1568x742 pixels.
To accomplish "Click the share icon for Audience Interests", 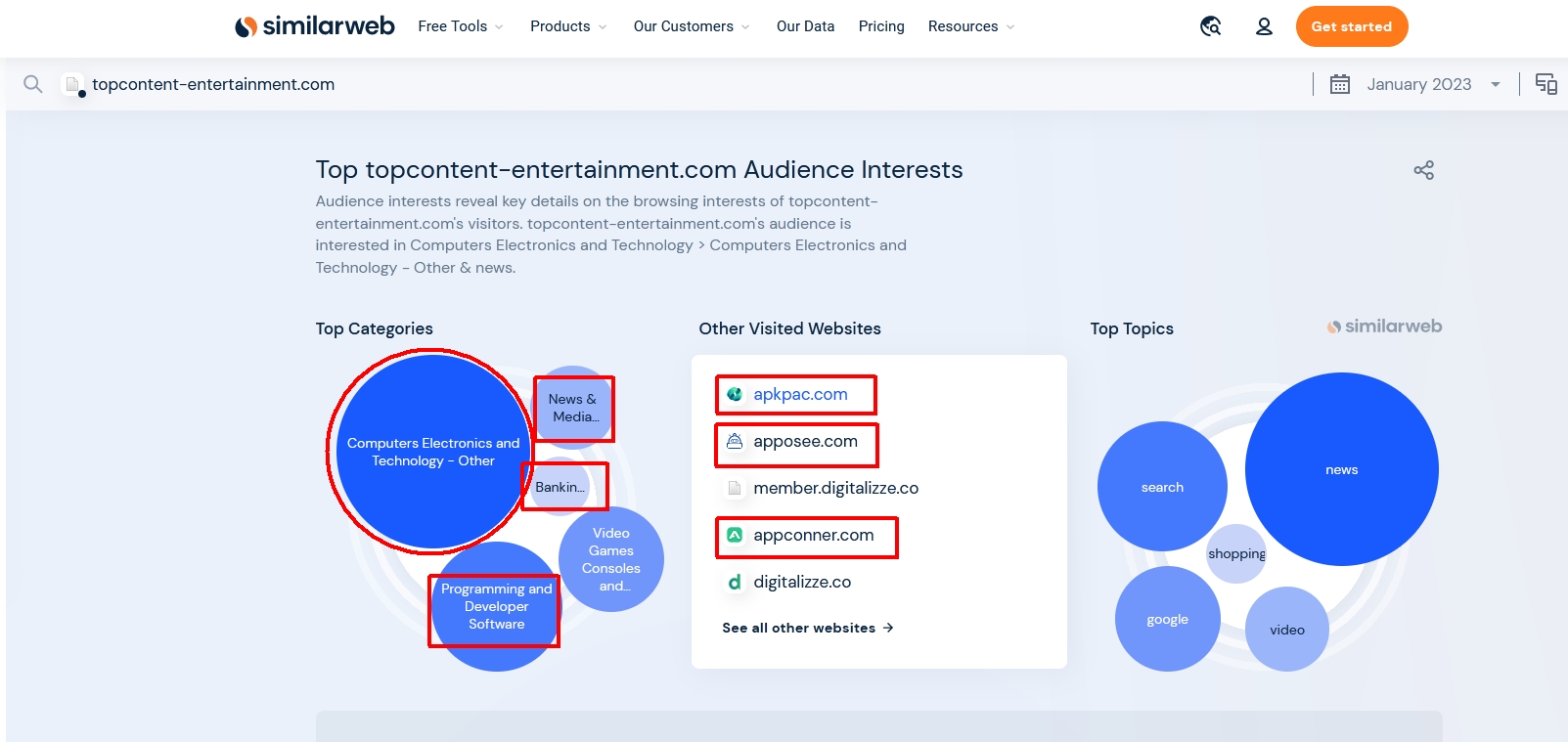I will click(1423, 170).
